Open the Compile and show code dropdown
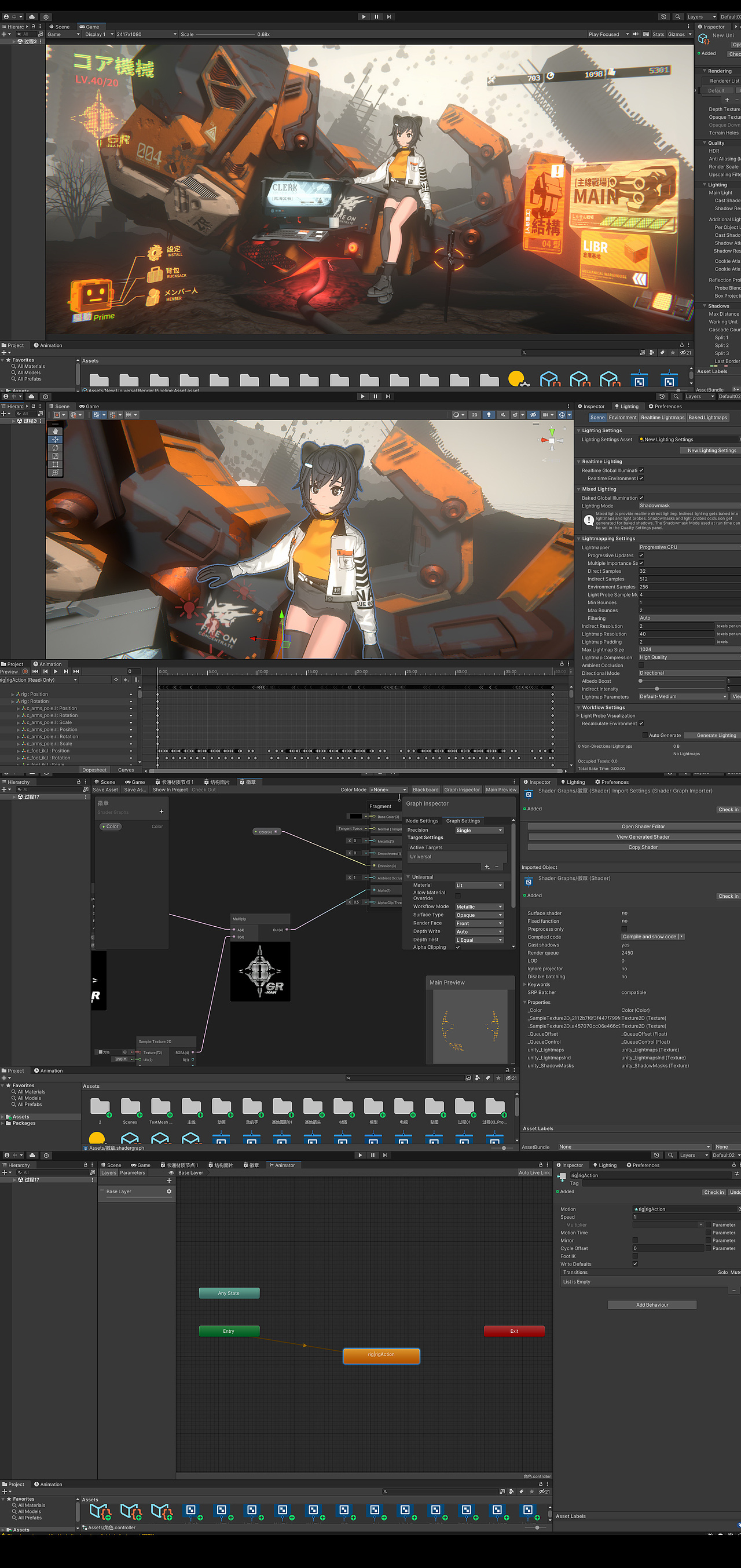This screenshot has height=1568, width=741. point(653,937)
